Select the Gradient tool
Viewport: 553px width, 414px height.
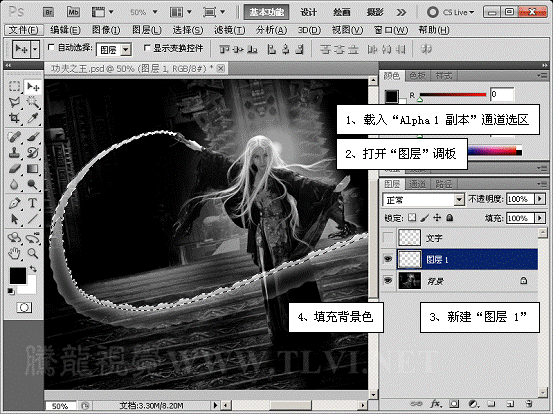(33, 169)
